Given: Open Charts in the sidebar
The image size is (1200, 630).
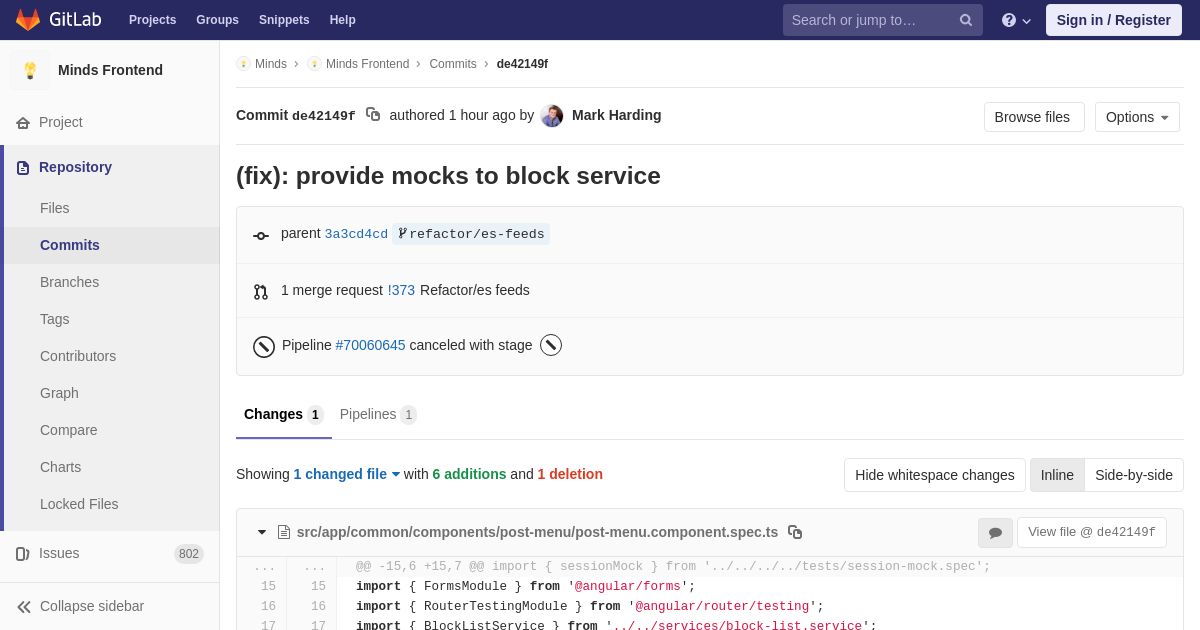Looking at the screenshot, I should coord(60,467).
